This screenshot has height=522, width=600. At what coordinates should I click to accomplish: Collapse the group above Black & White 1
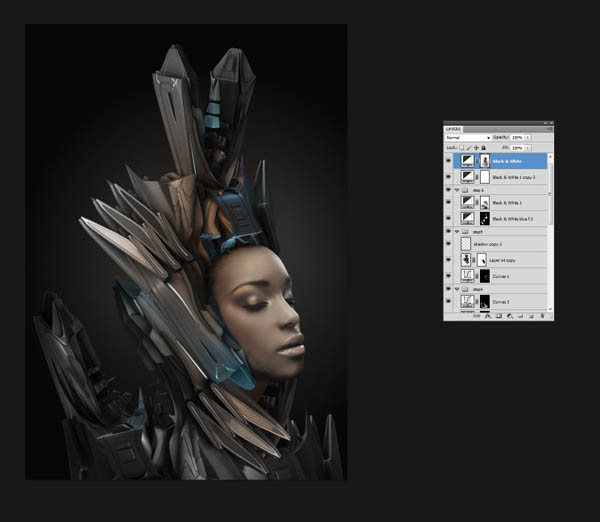[x=457, y=190]
